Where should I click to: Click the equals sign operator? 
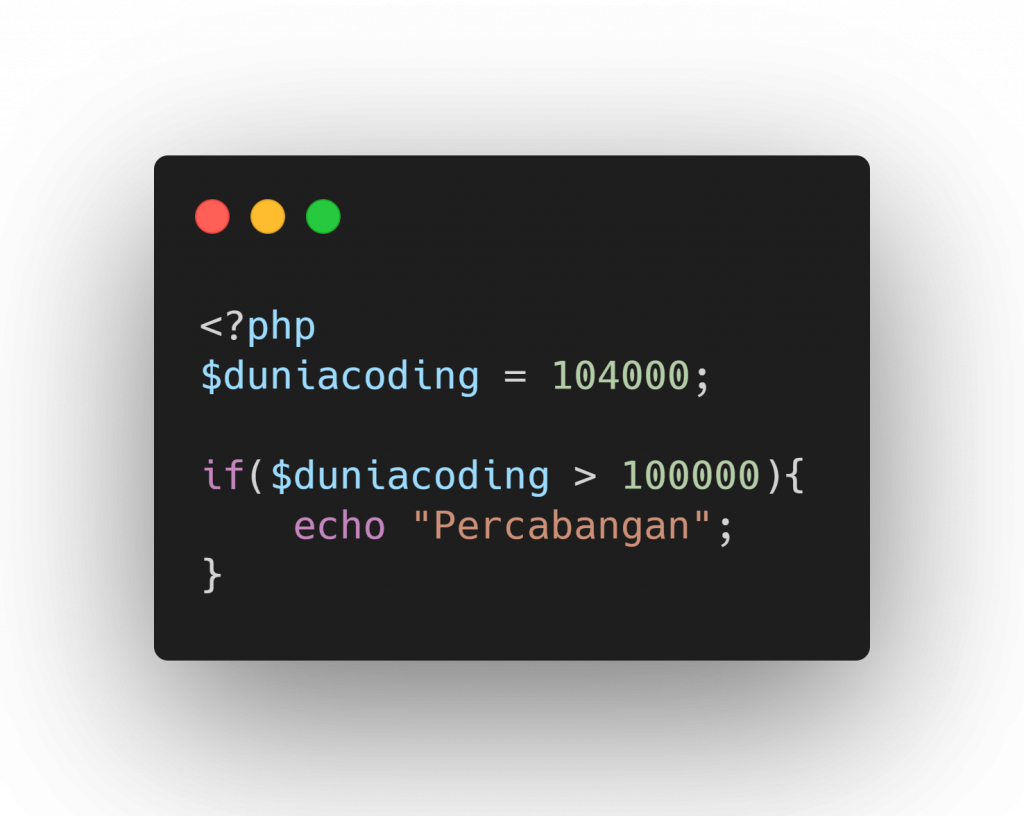pos(515,377)
